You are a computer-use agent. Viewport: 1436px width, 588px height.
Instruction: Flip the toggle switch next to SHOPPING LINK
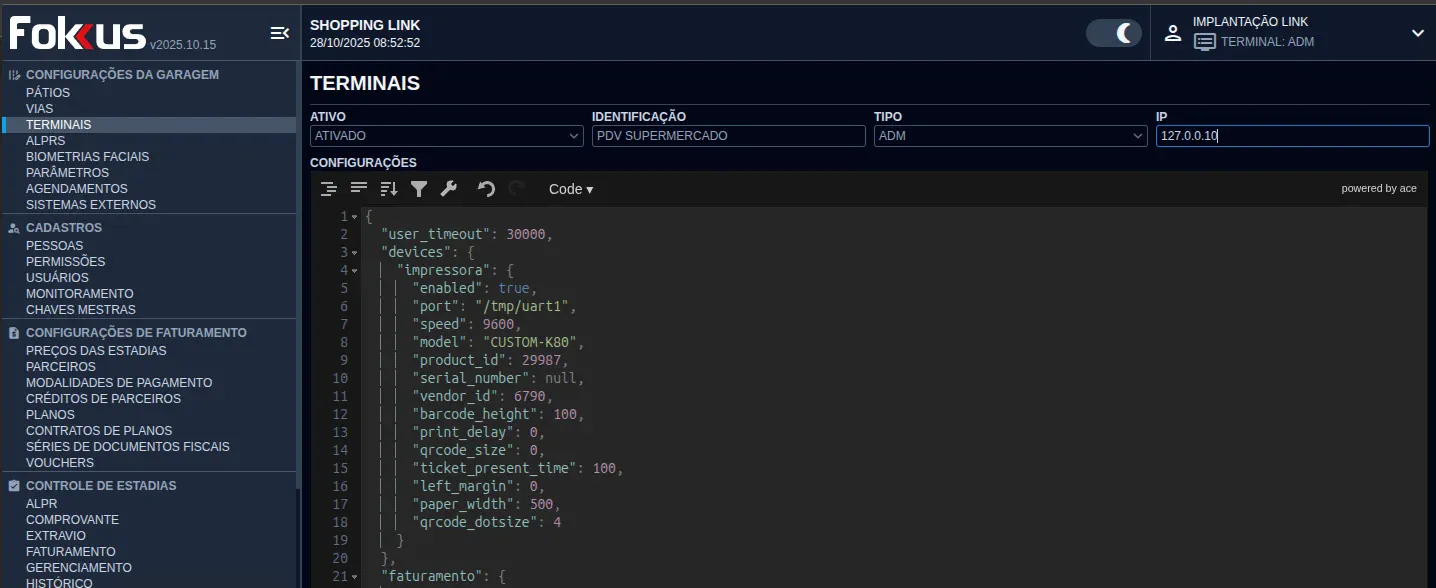[x=1112, y=32]
